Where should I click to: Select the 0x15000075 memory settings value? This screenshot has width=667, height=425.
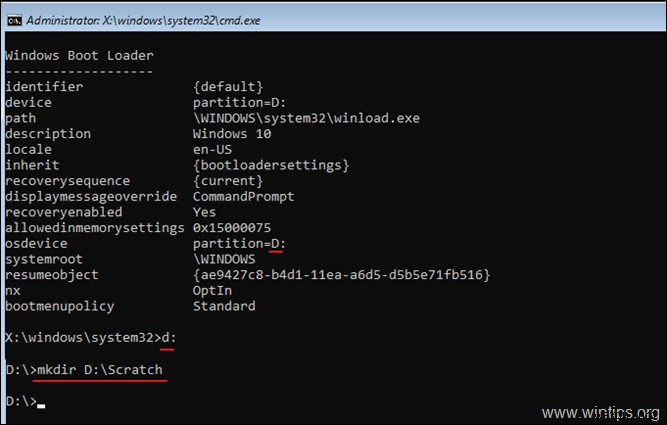click(232, 228)
